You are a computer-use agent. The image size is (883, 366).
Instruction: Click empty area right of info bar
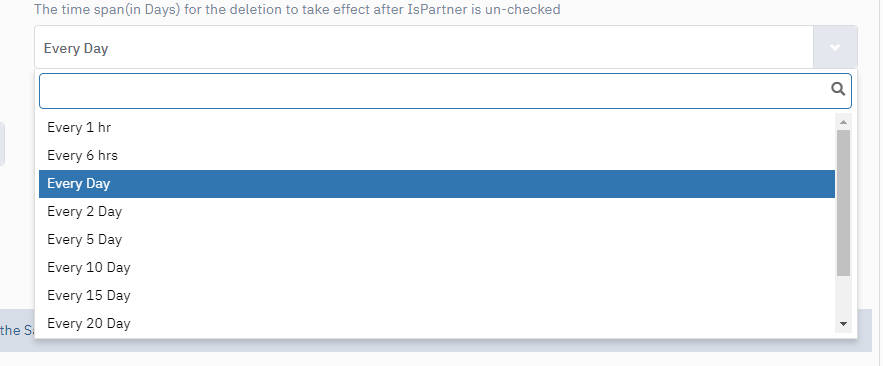pos(877,331)
